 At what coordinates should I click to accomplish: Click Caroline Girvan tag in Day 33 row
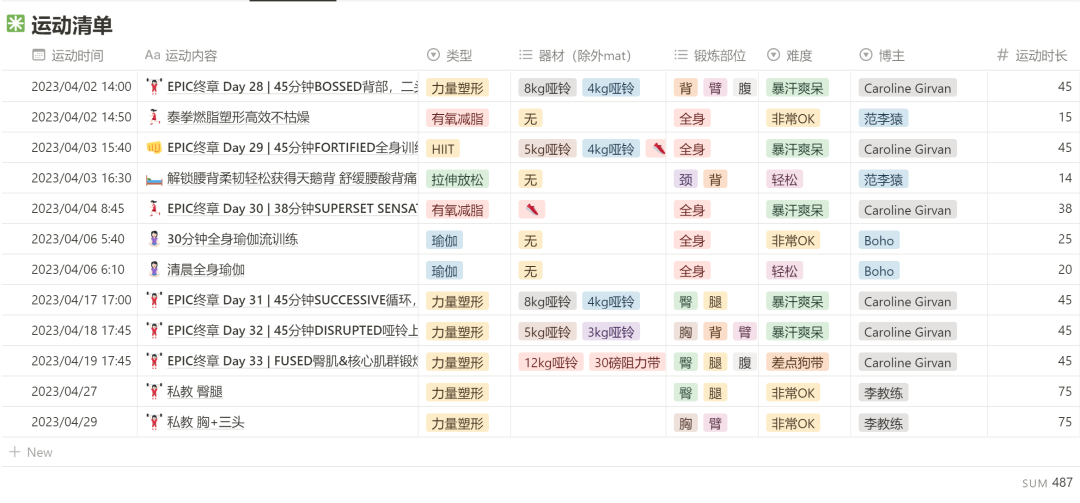click(908, 362)
